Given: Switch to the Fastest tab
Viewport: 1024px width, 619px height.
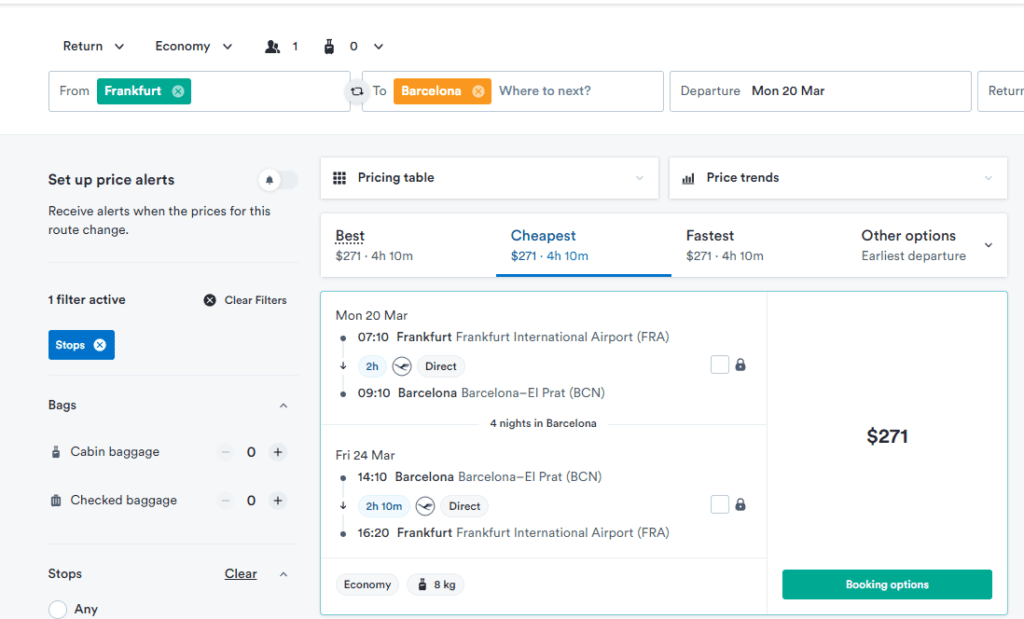Looking at the screenshot, I should tap(710, 245).
